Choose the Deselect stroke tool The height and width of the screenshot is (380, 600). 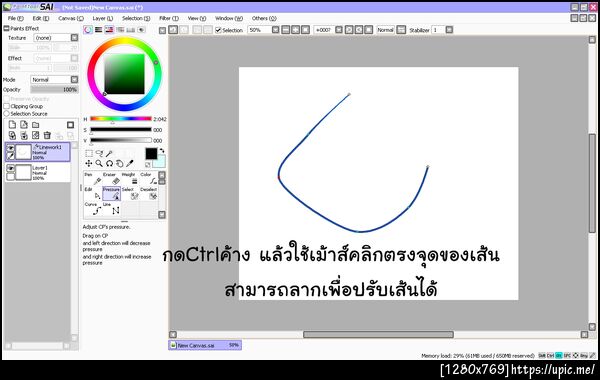pos(148,194)
